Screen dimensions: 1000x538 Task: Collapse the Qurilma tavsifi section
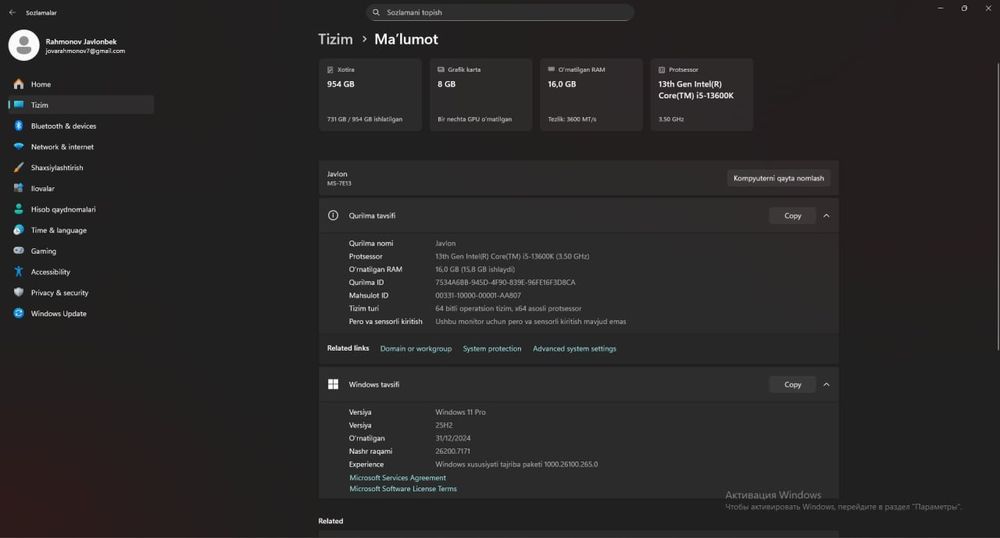pos(826,216)
